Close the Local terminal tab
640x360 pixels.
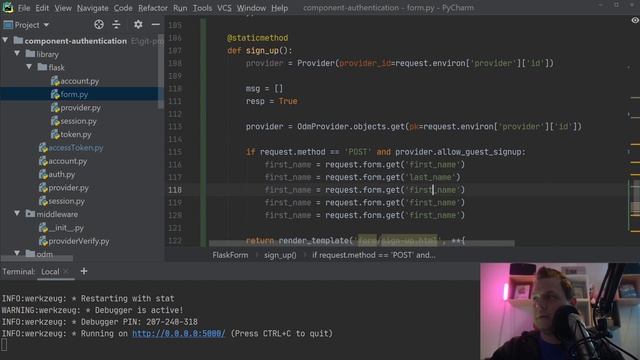[66, 271]
